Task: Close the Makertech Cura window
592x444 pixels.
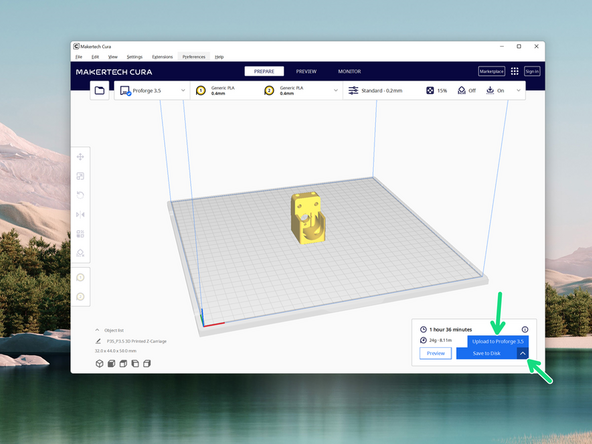Action: (536, 46)
